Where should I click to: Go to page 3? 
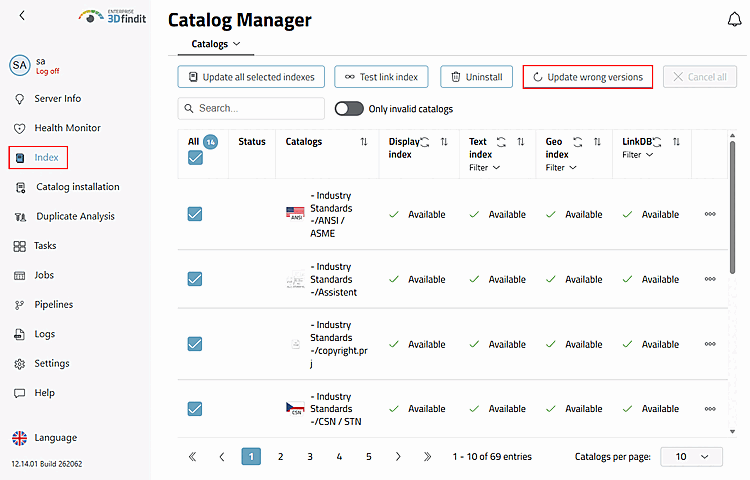click(x=310, y=457)
